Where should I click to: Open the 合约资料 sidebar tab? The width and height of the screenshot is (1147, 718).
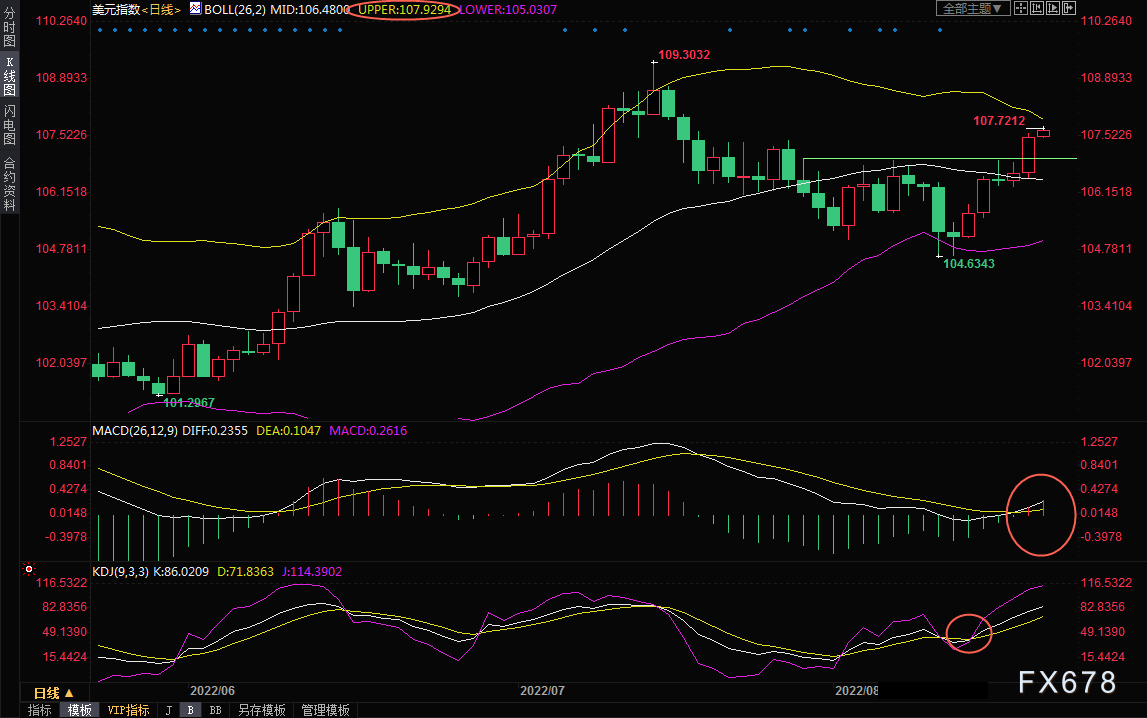pyautogui.click(x=10, y=183)
